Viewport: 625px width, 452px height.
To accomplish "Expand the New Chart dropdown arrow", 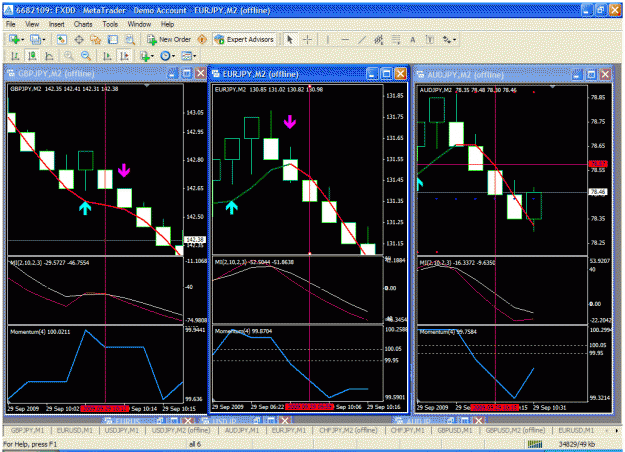I will point(22,40).
